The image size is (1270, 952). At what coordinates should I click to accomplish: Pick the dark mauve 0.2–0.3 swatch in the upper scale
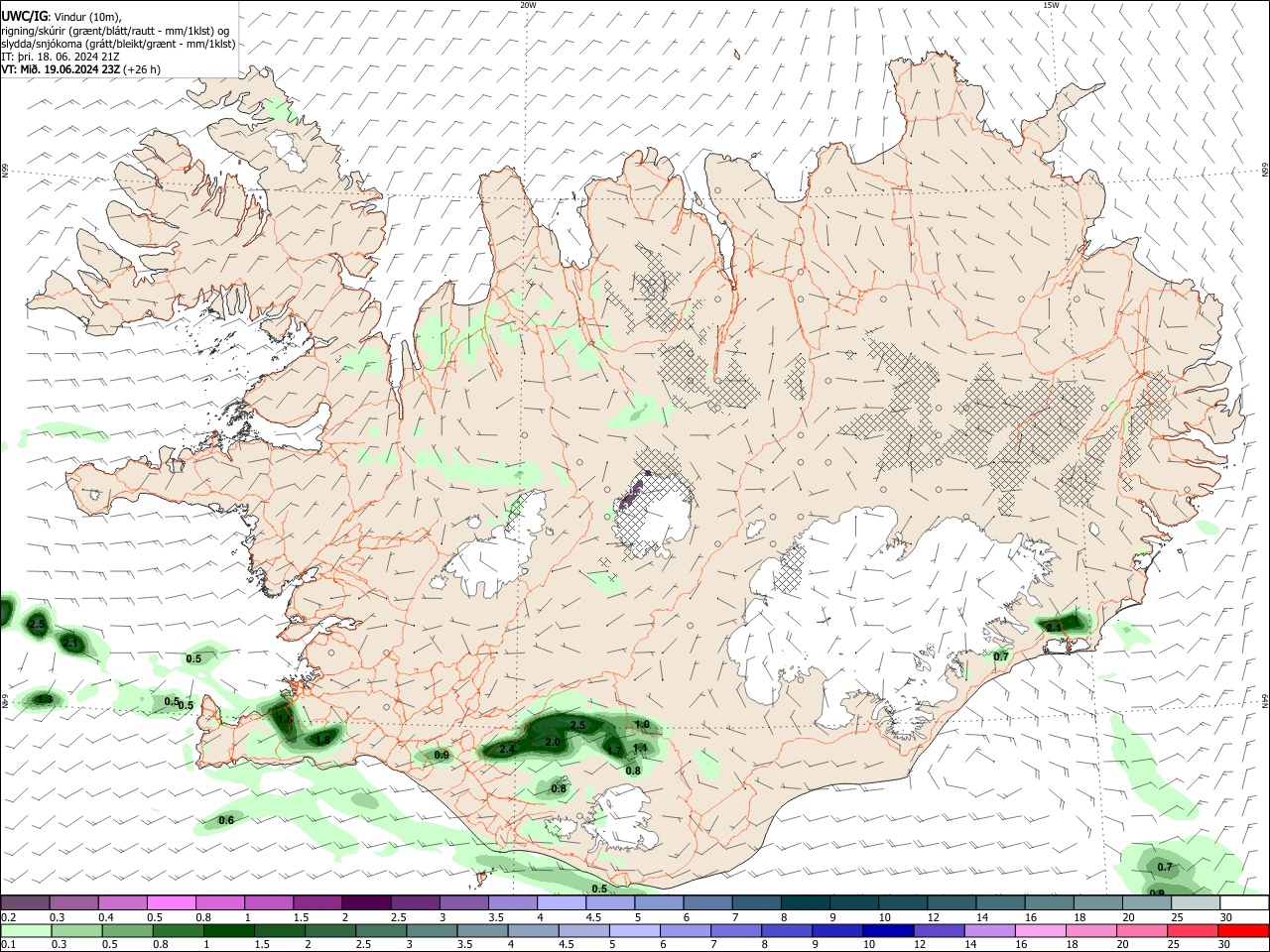tap(25, 903)
